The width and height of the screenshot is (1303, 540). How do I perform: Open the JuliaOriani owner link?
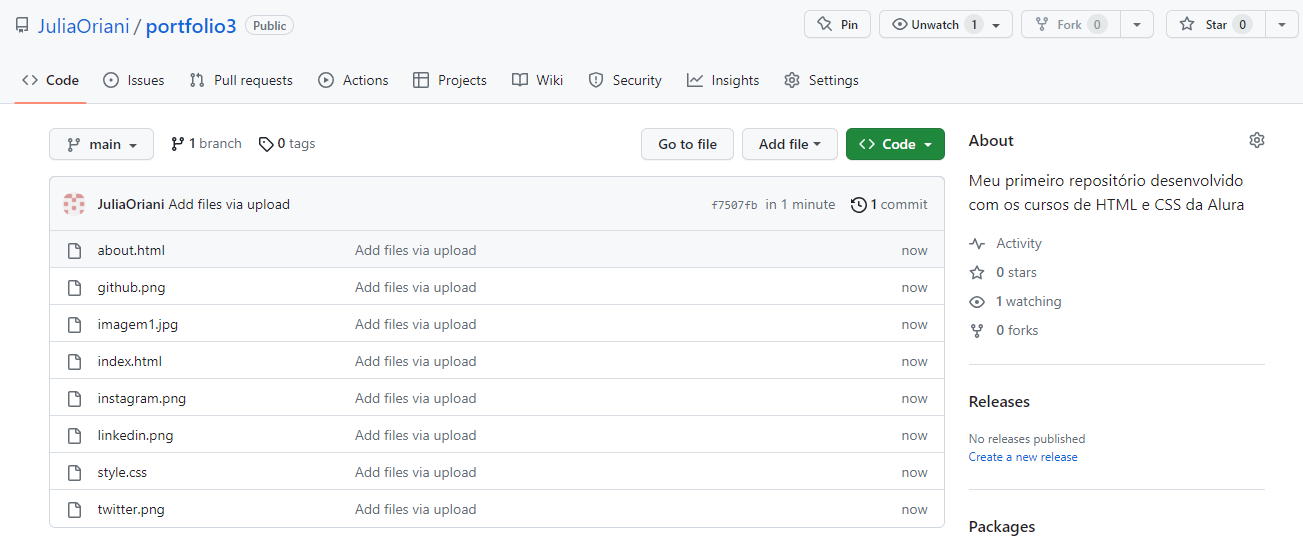83,26
